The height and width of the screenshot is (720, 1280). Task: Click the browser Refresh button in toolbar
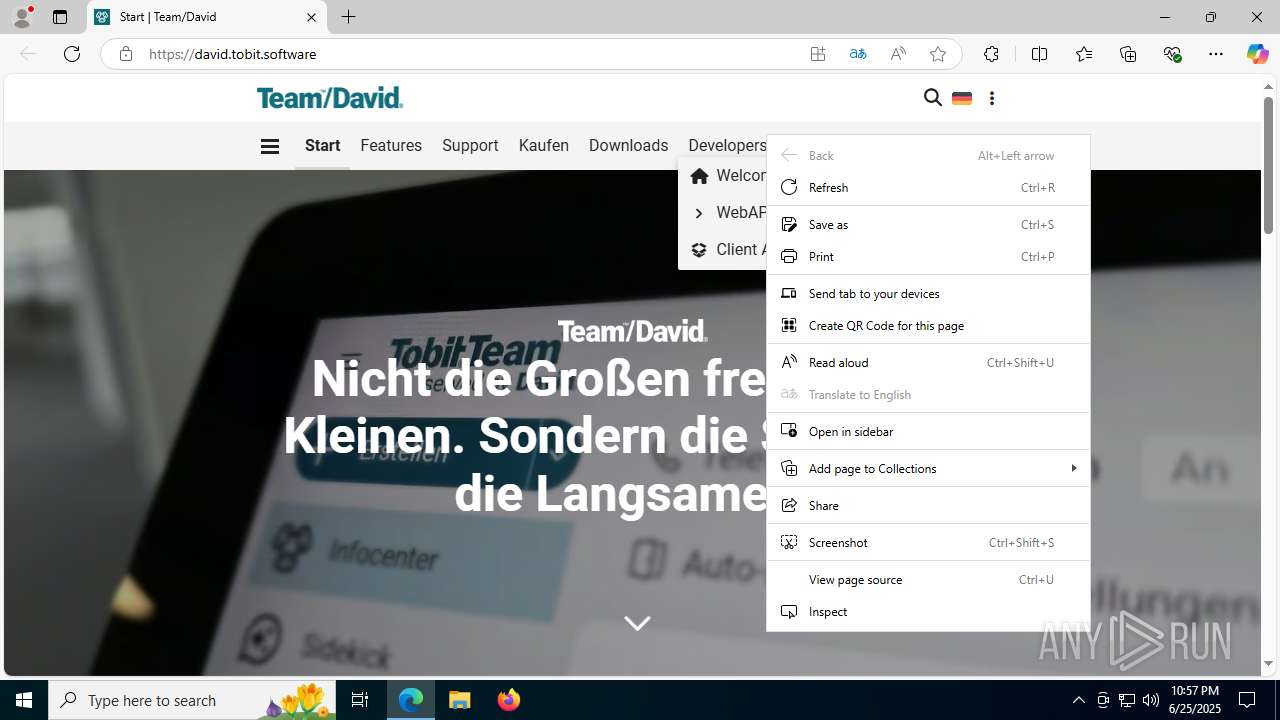[x=72, y=54]
